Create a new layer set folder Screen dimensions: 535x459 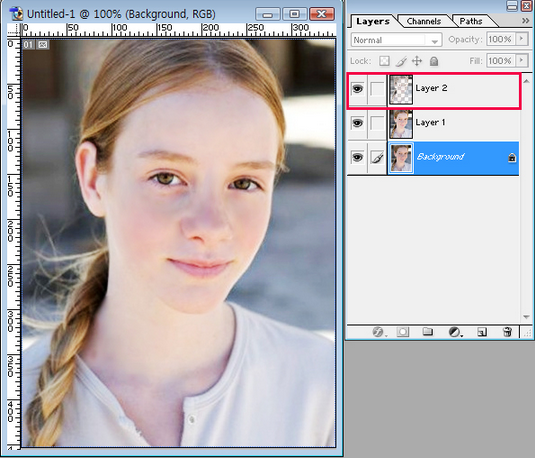click(428, 331)
